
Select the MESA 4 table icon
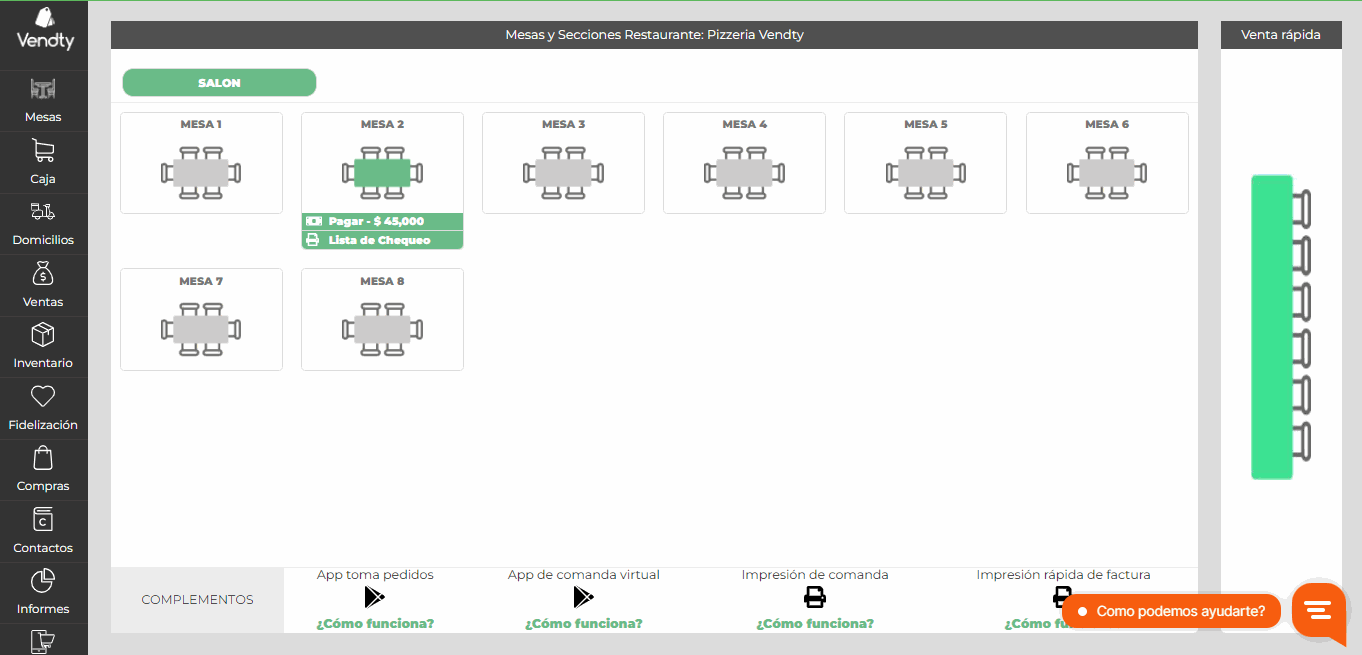point(744,173)
